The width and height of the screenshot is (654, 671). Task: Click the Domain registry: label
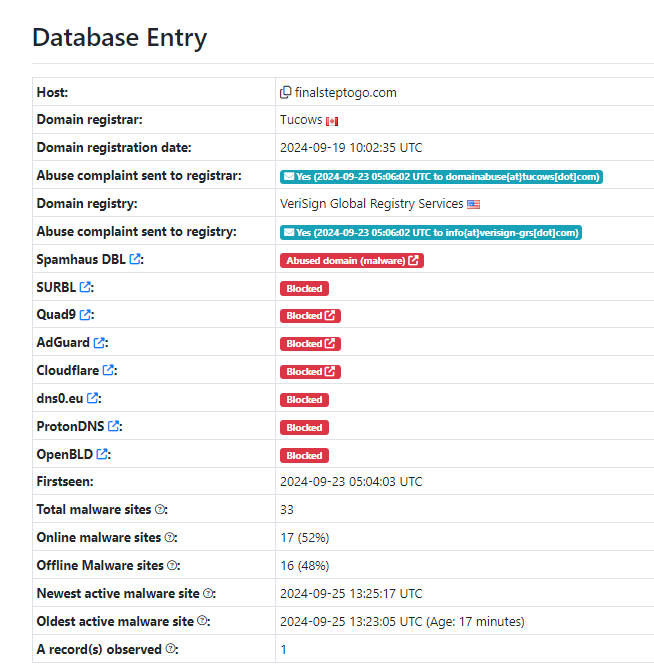tap(87, 203)
